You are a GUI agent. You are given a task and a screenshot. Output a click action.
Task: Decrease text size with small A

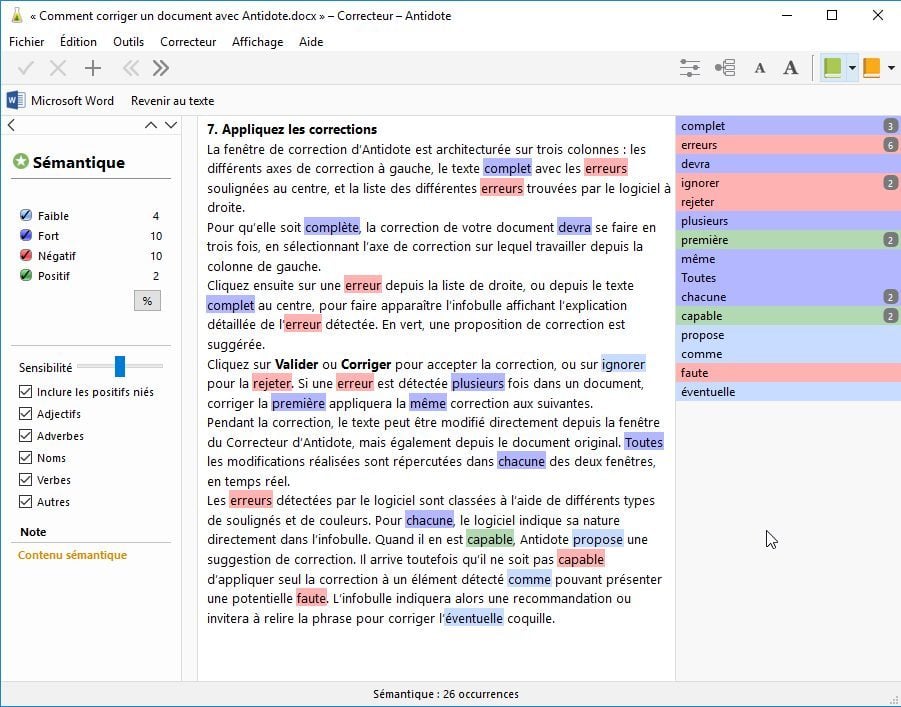click(760, 68)
